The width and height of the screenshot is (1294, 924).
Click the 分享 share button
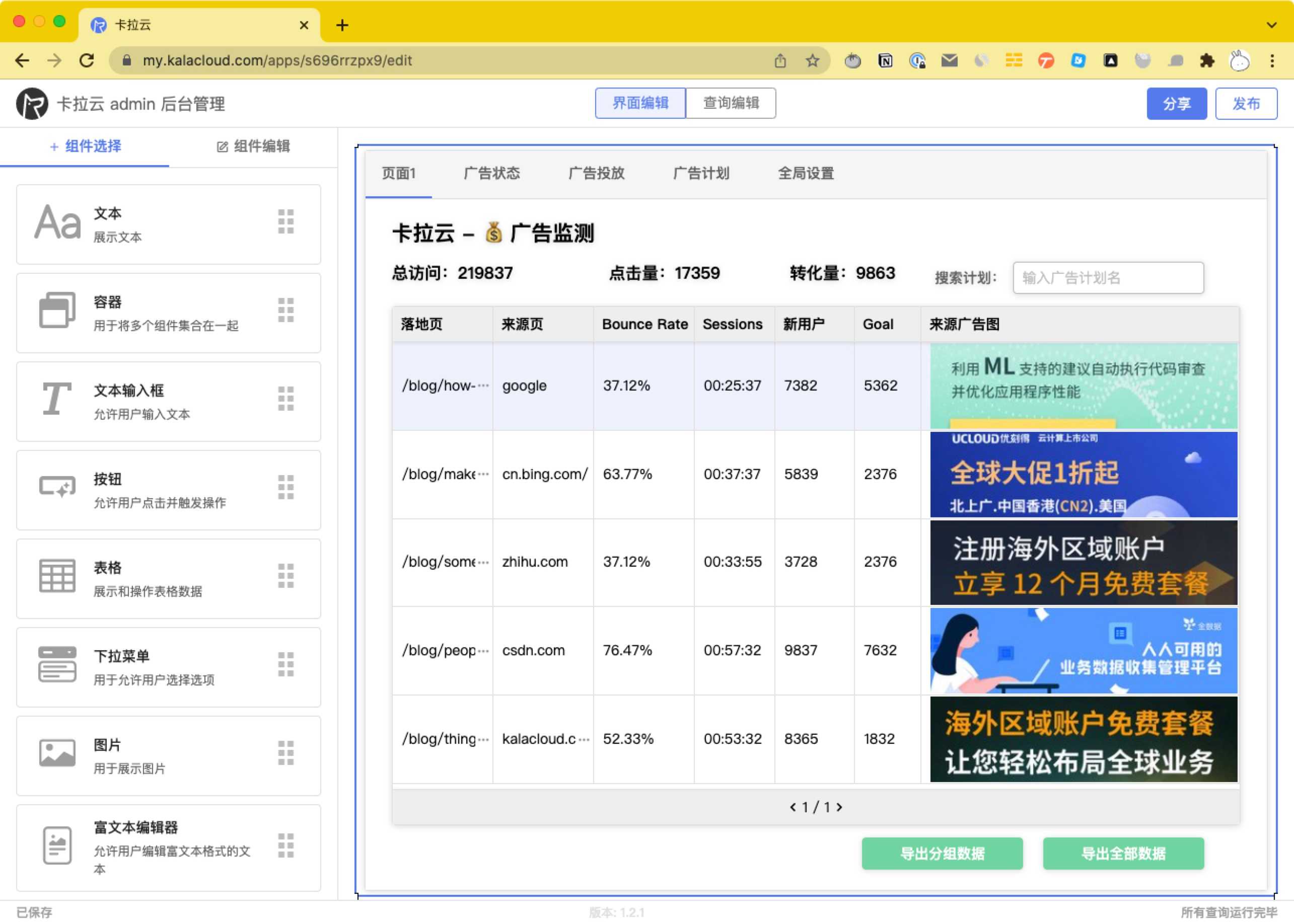click(1176, 104)
